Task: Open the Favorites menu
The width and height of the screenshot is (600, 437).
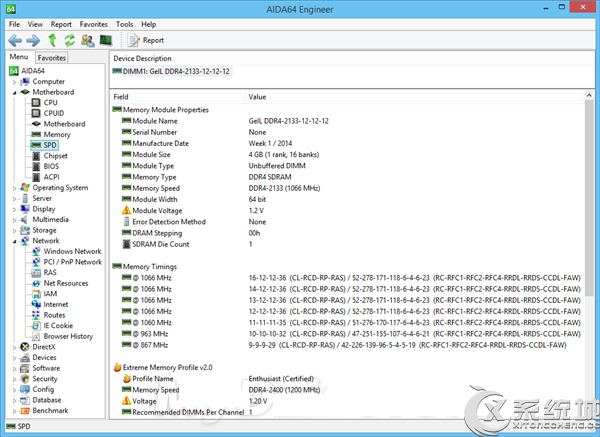Action: tap(94, 24)
